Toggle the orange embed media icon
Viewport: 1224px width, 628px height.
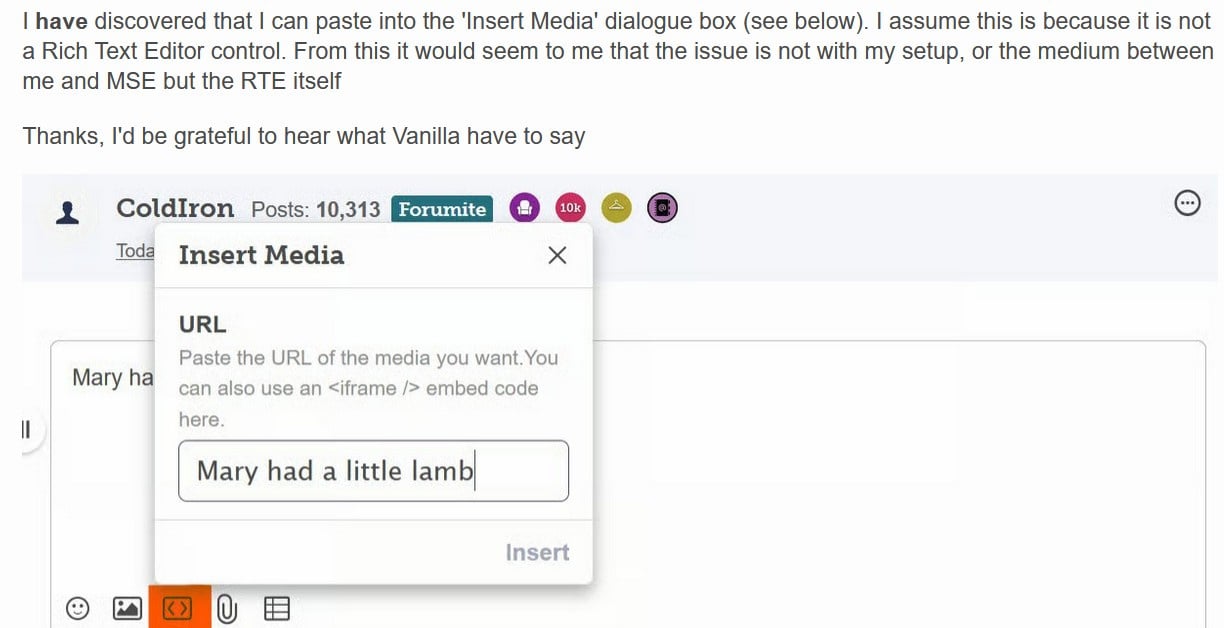click(x=179, y=607)
